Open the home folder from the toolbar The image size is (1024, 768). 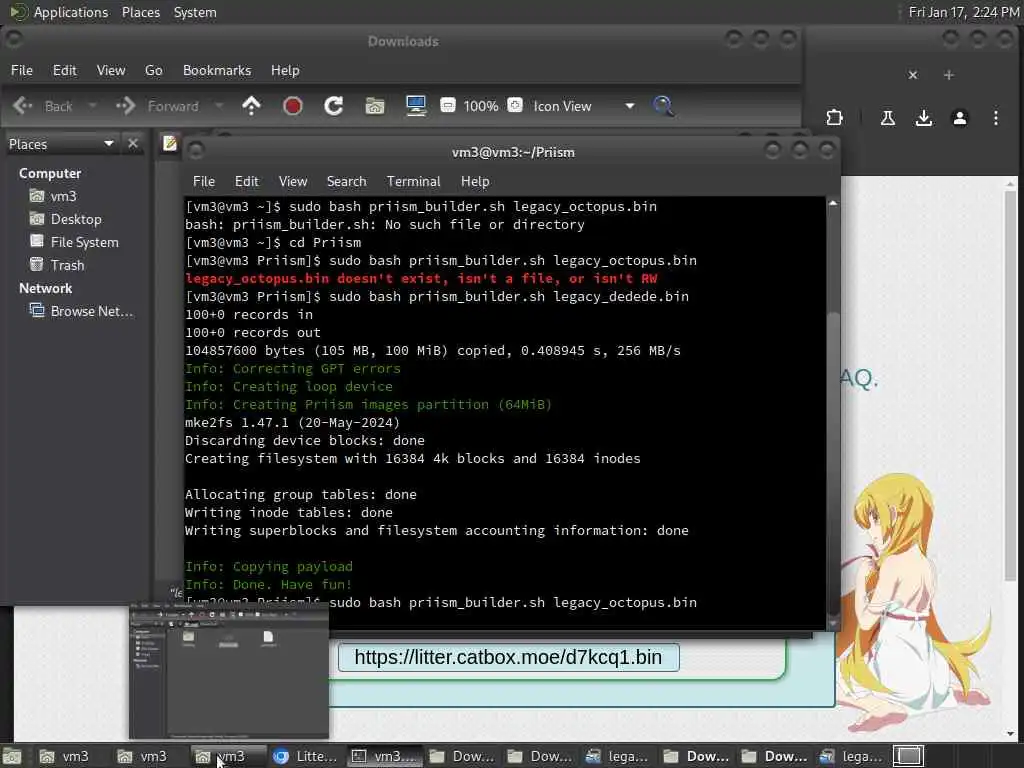[375, 106]
